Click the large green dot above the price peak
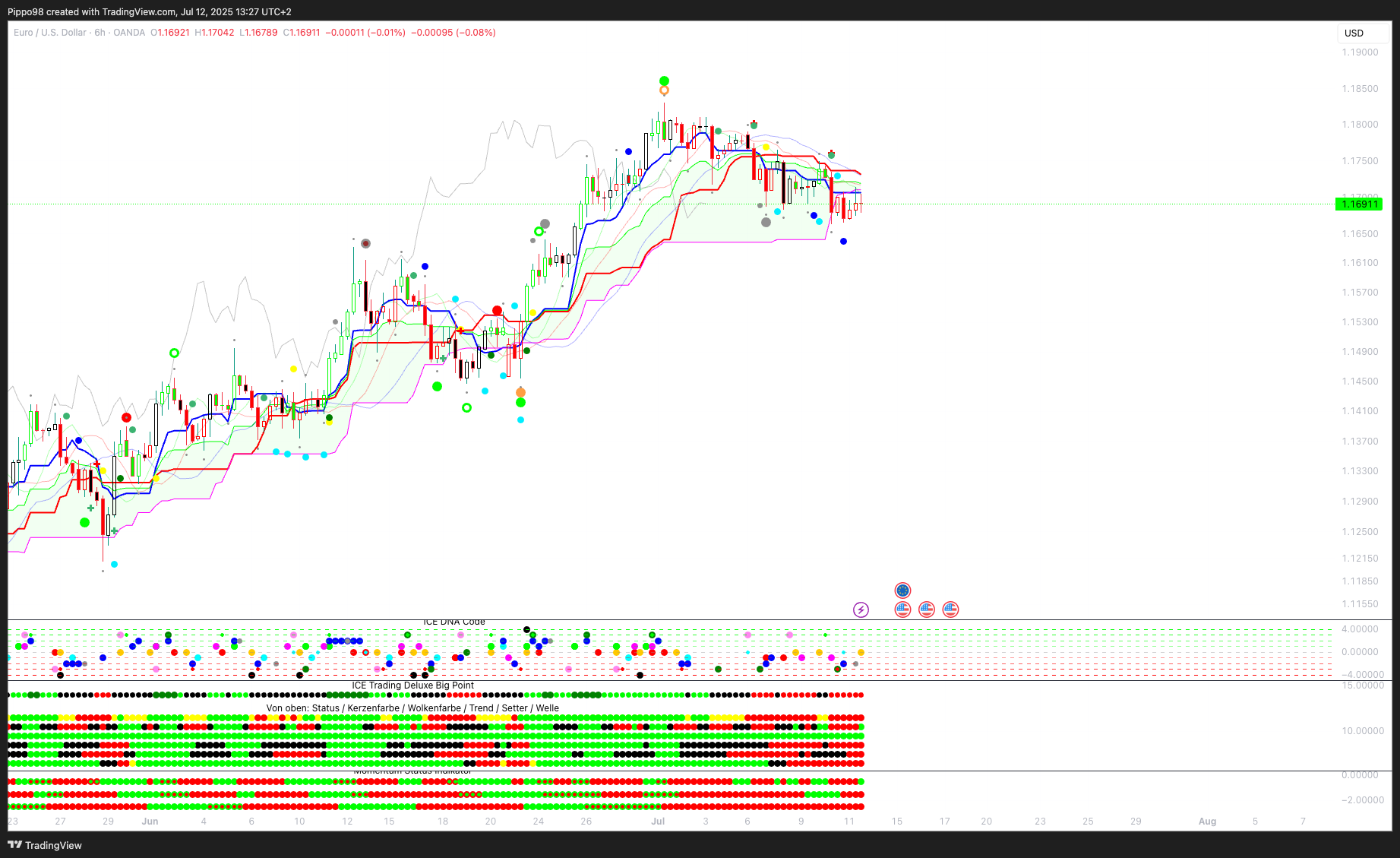Image resolution: width=1400 pixels, height=858 pixels. (x=664, y=81)
